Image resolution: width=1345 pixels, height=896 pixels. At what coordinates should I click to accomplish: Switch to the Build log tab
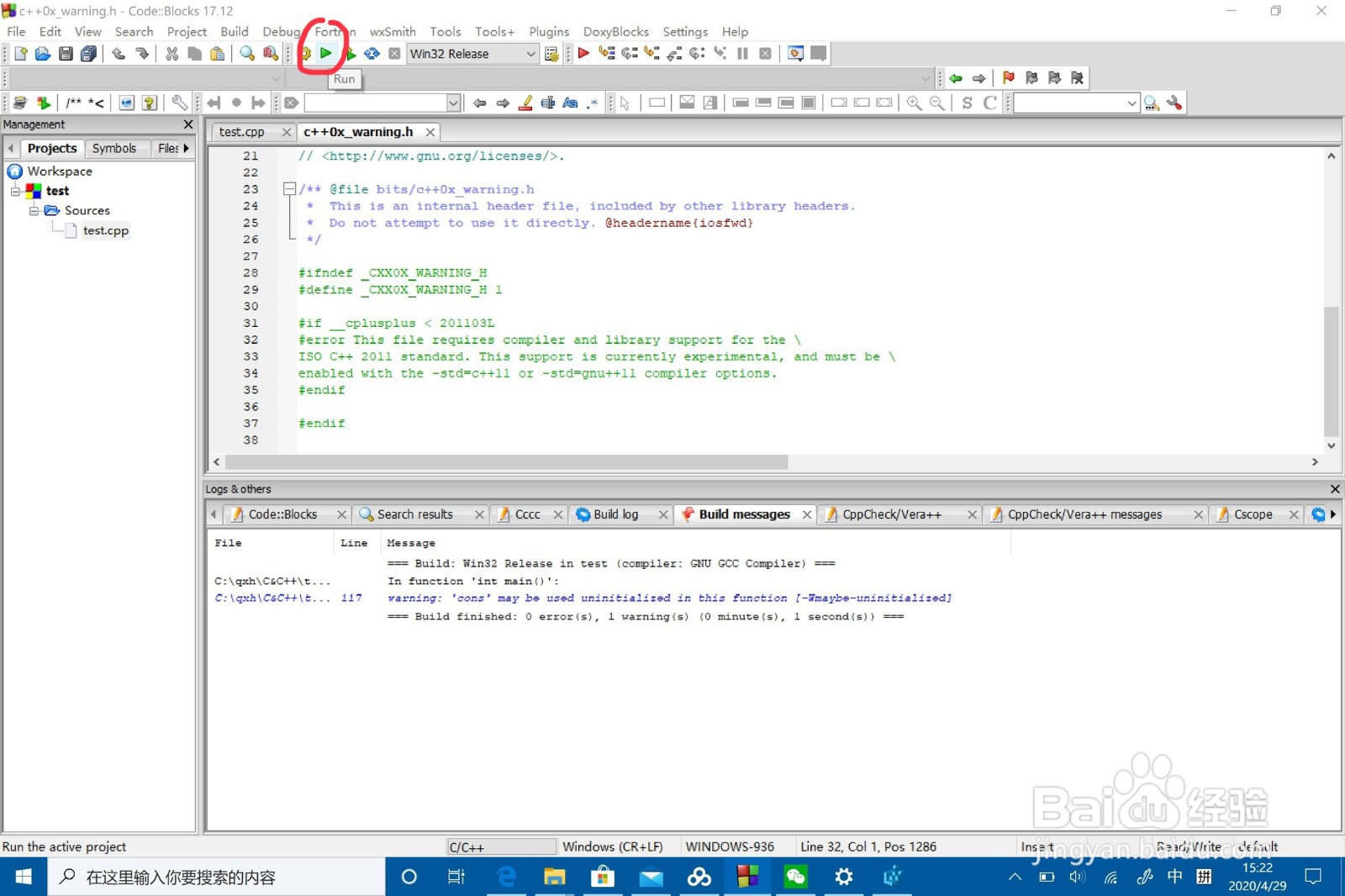pyautogui.click(x=615, y=514)
